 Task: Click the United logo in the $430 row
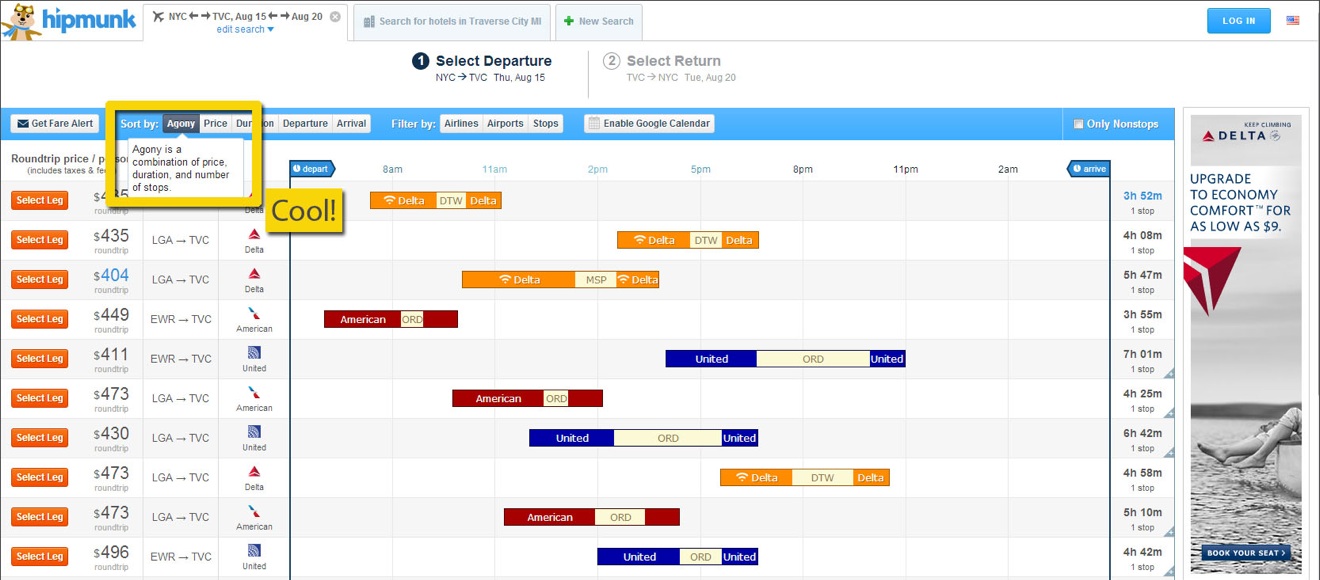click(x=254, y=432)
